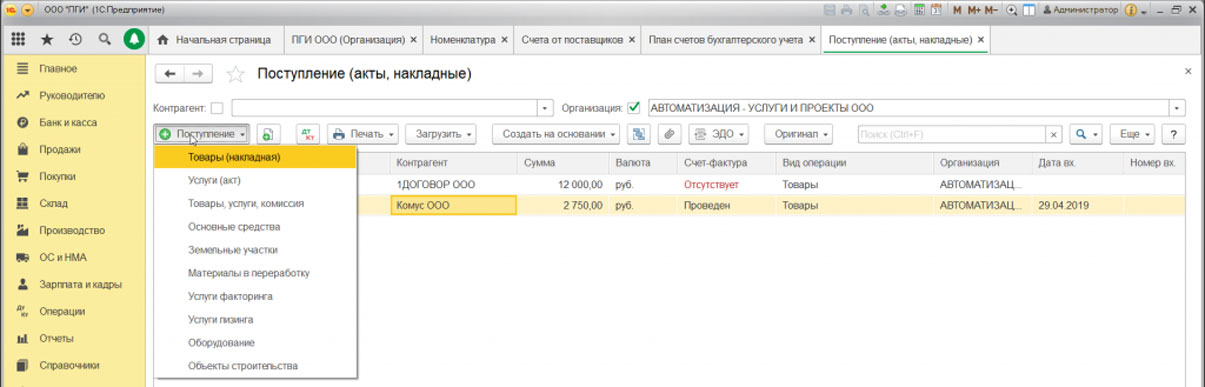Expand the Организация field dropdown arrow

click(1177, 108)
